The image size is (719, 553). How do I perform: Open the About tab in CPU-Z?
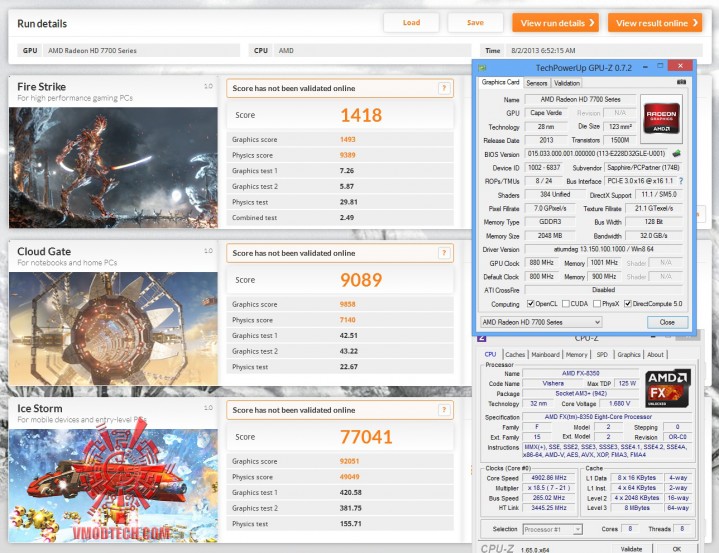(655, 354)
